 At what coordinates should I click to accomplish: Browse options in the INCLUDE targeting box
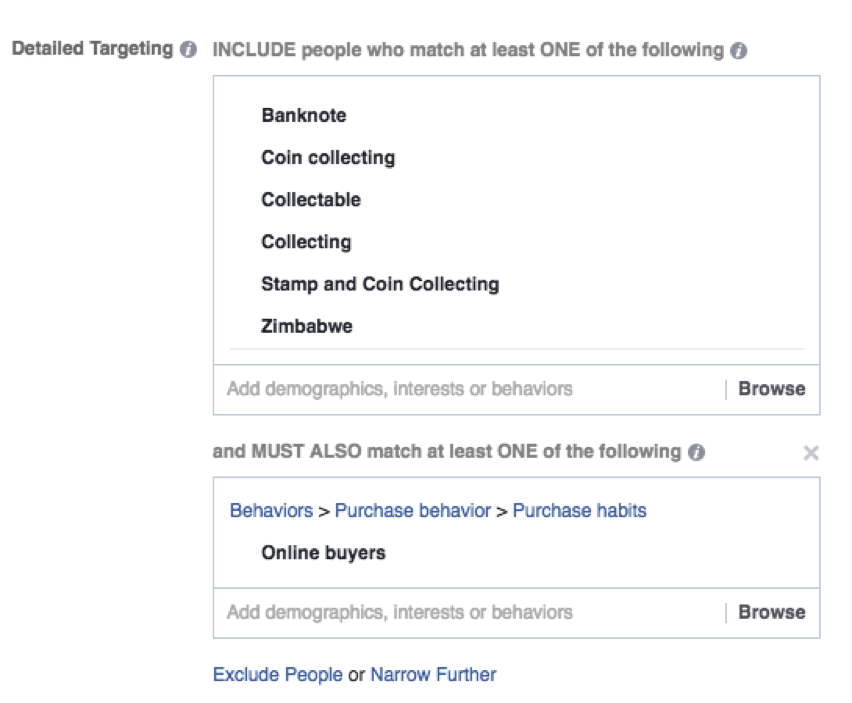771,389
